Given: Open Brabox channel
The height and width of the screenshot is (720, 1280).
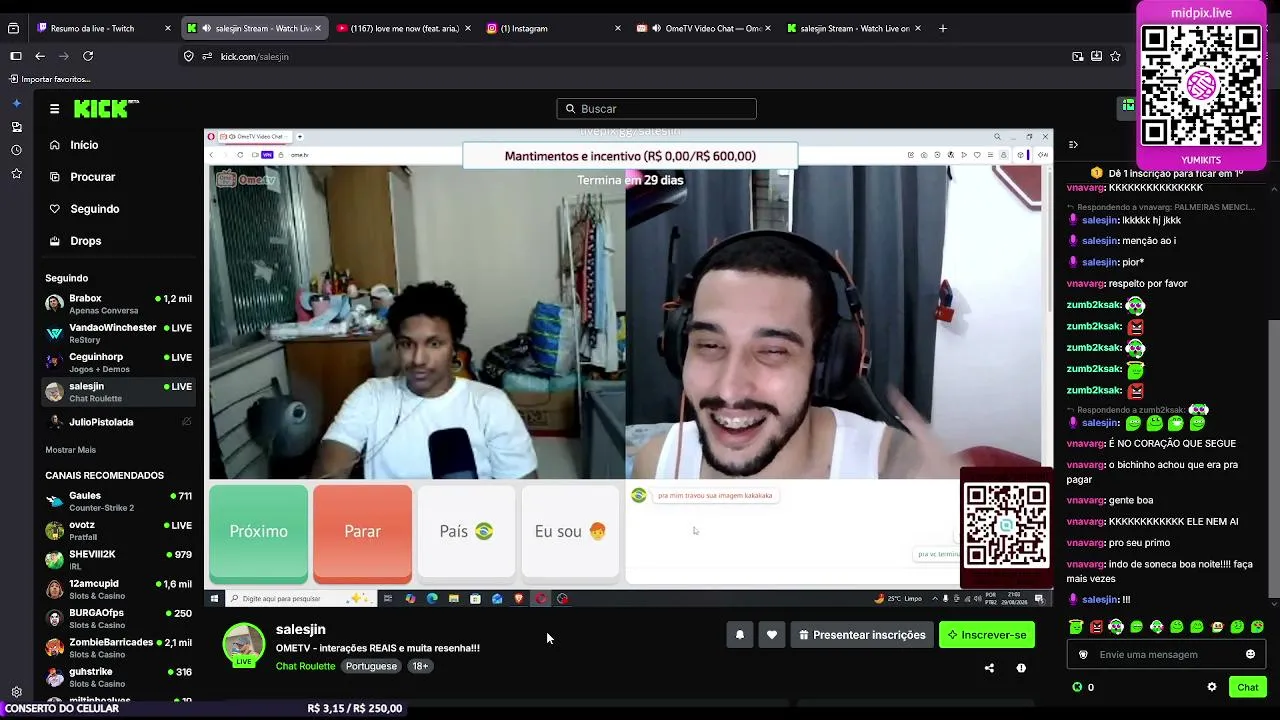Looking at the screenshot, I should point(118,304).
